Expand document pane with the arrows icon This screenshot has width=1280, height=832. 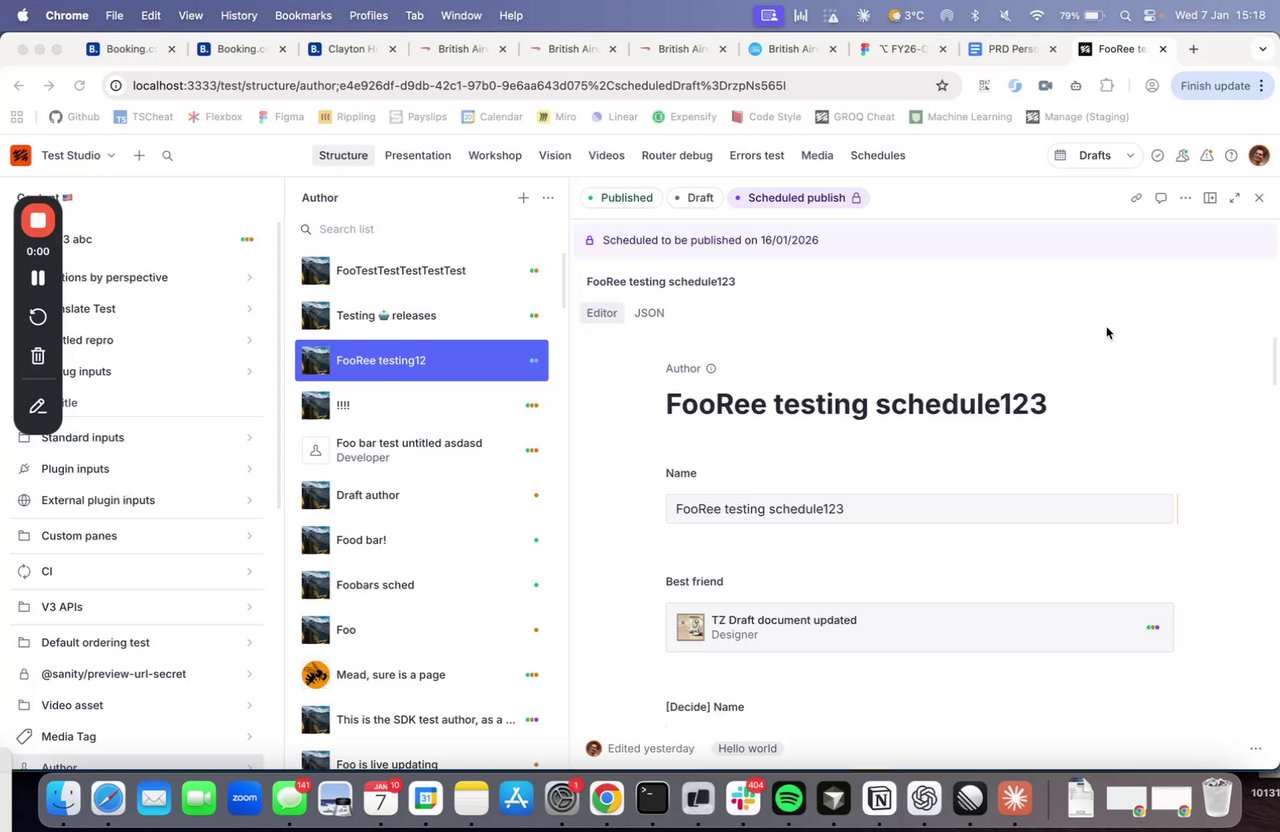(x=1234, y=198)
